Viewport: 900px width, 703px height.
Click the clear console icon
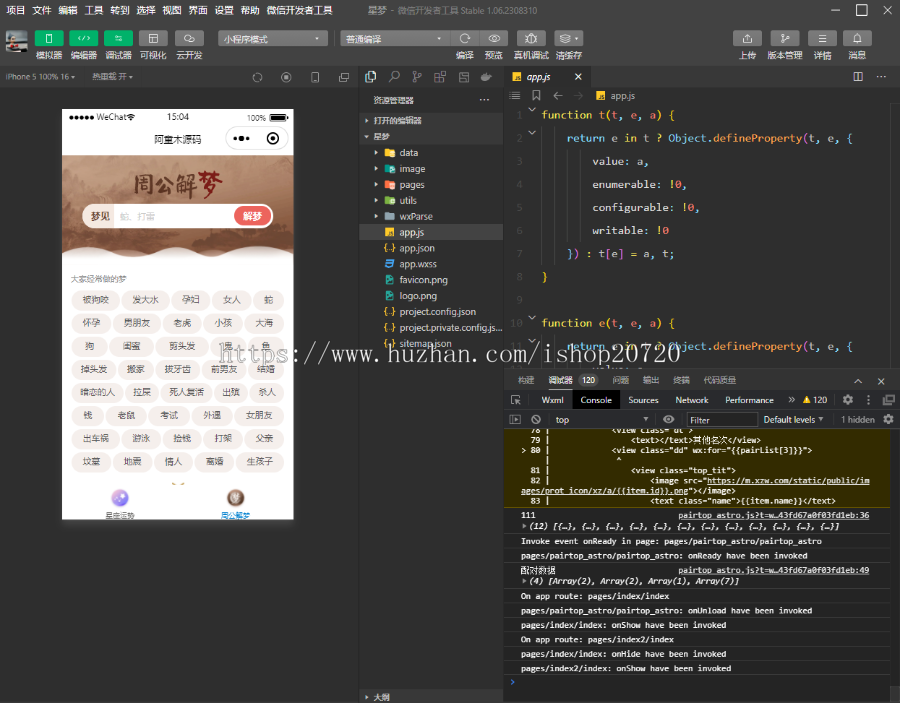point(536,420)
